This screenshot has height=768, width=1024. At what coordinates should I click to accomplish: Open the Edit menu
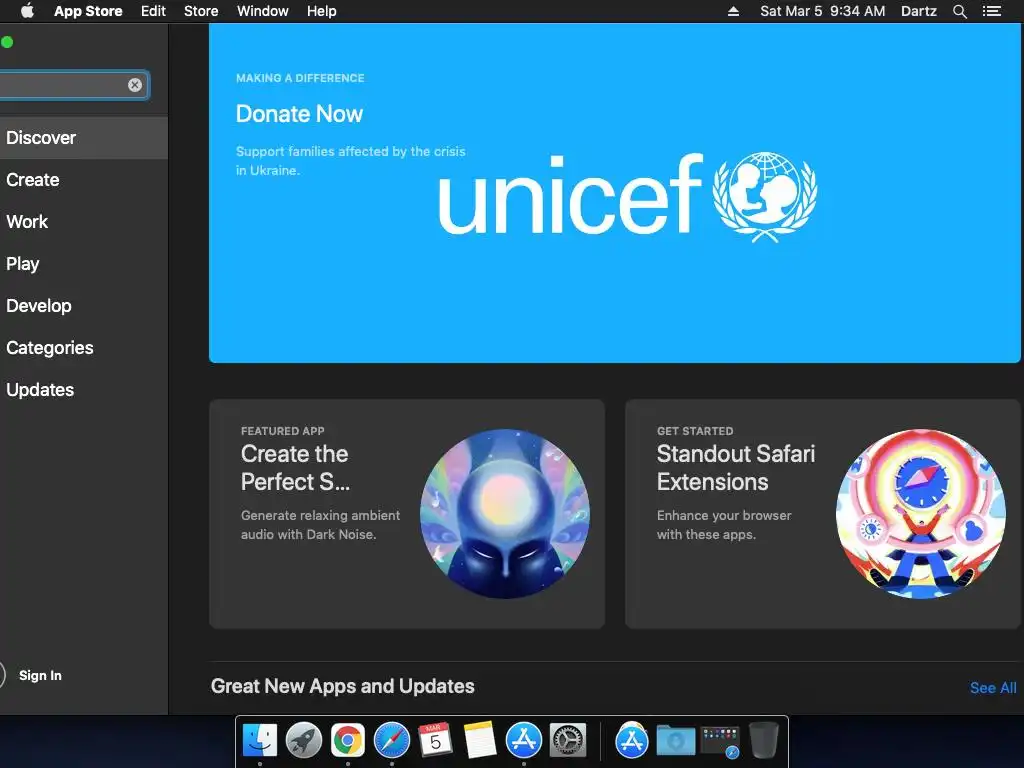coord(153,11)
